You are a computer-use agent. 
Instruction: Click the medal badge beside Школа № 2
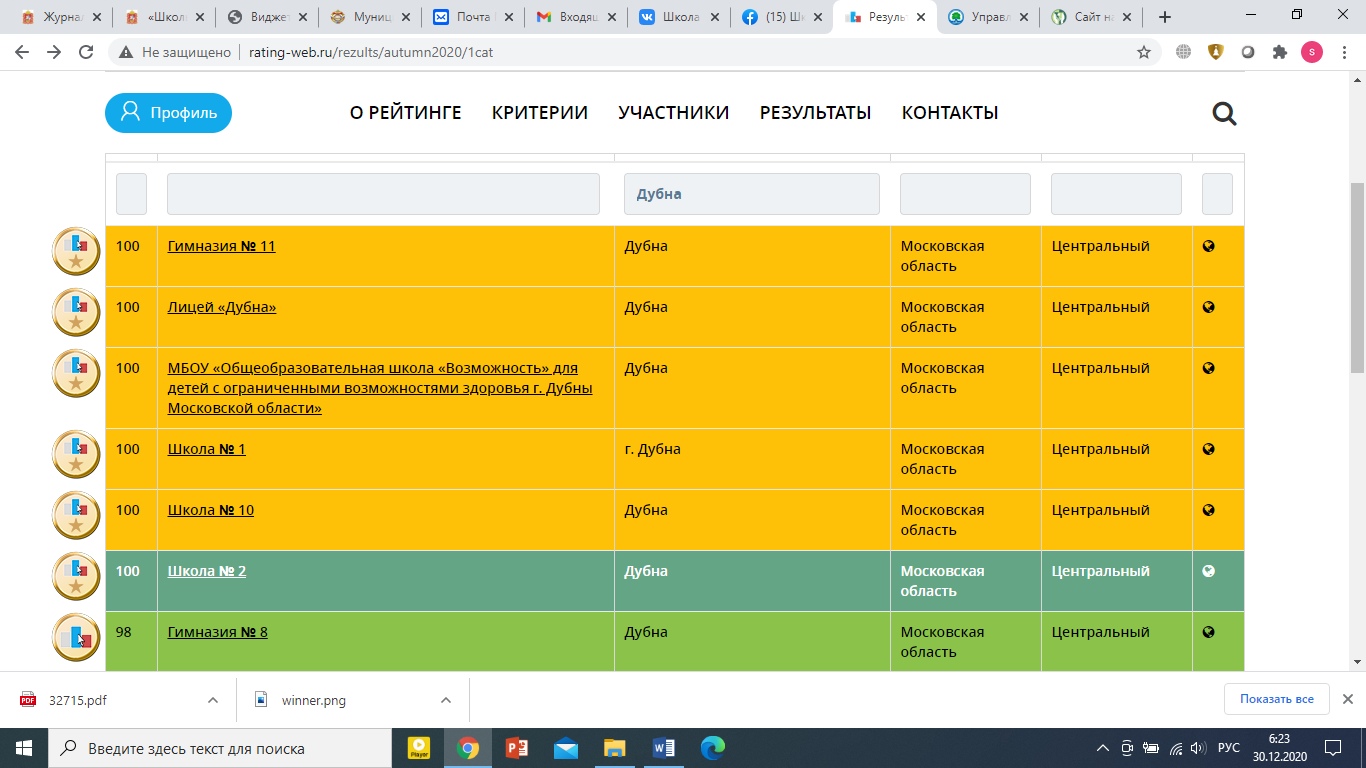click(76, 577)
